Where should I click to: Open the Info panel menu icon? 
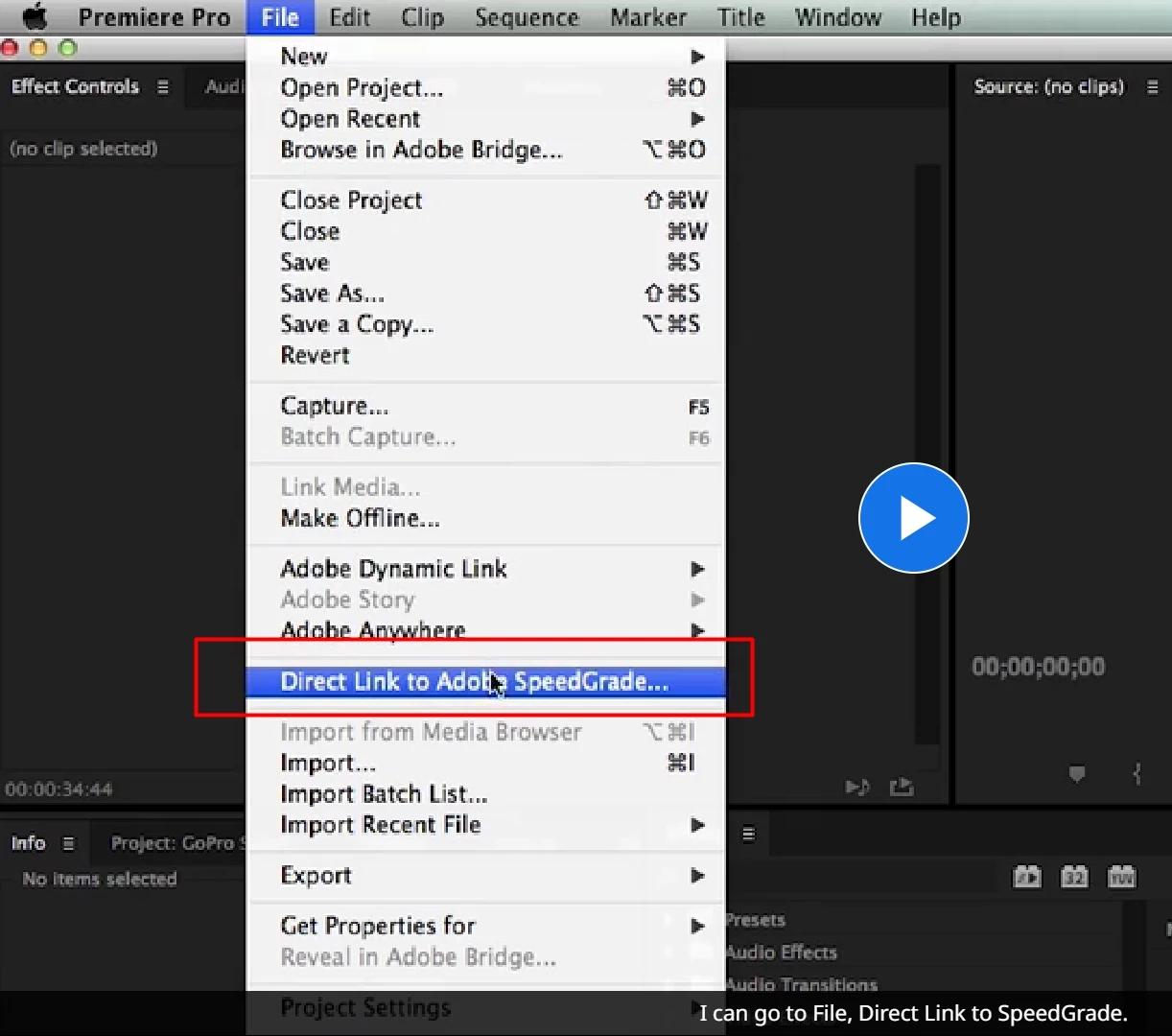click(x=68, y=844)
